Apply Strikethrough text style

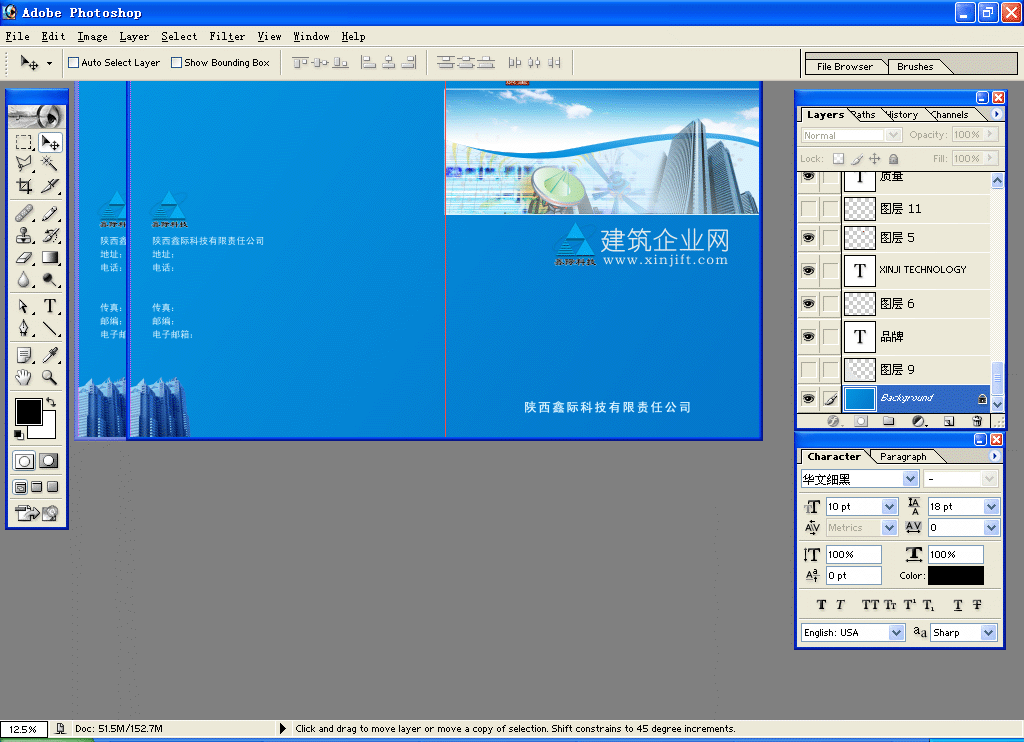pyautogui.click(x=976, y=605)
